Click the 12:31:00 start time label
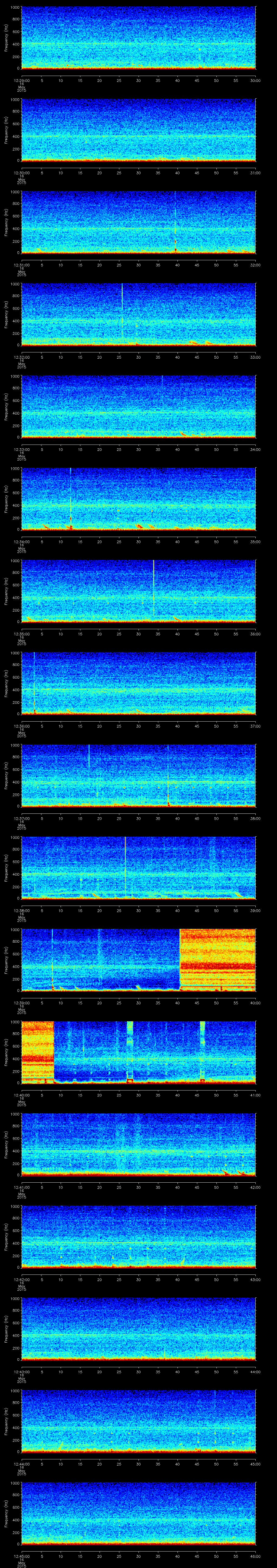Image resolution: width=277 pixels, height=1568 pixels. (x=21, y=265)
